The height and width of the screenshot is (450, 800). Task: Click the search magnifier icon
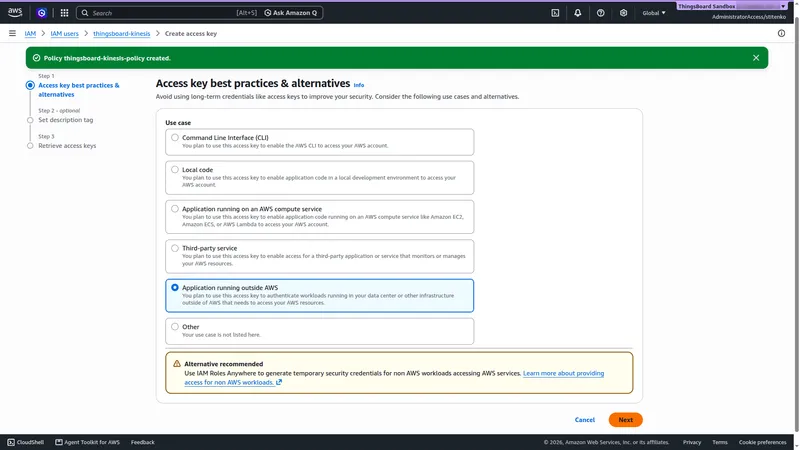tap(85, 13)
